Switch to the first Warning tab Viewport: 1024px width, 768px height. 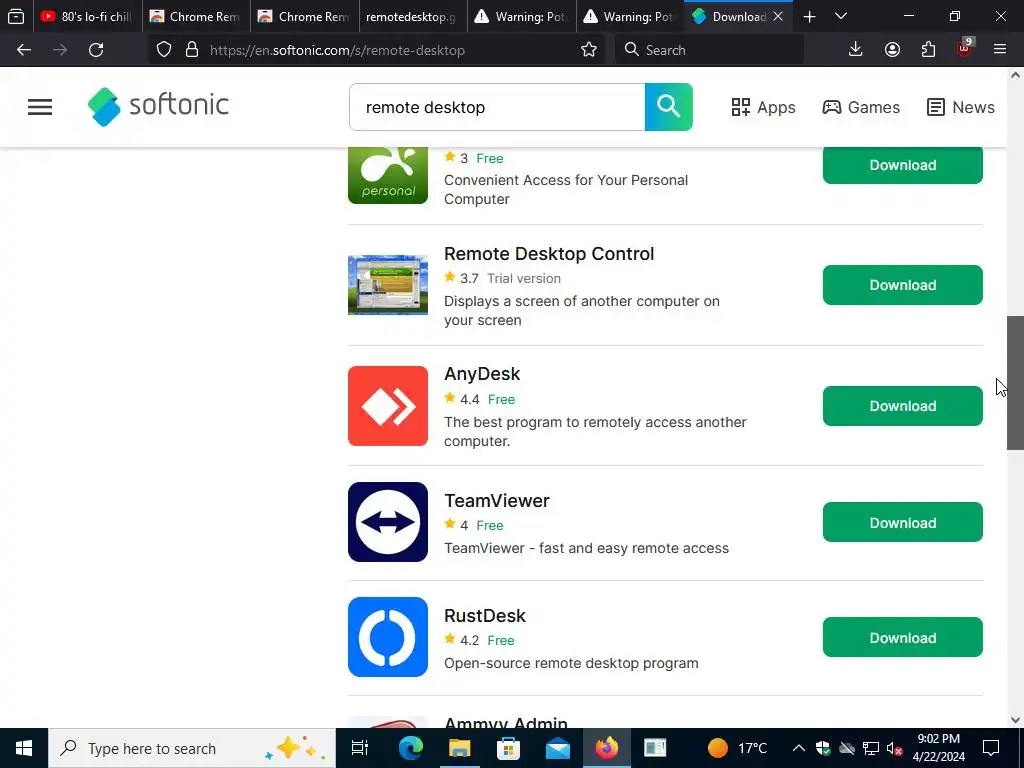(521, 16)
